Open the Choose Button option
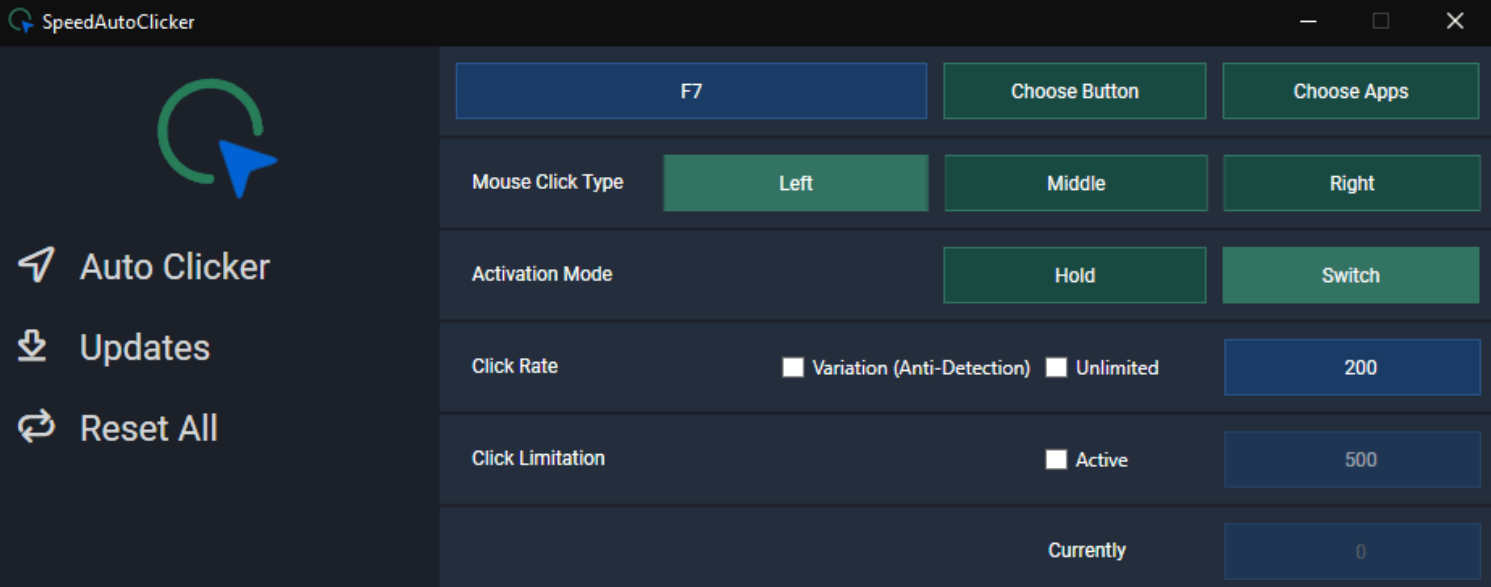The image size is (1491, 587). point(1075,91)
